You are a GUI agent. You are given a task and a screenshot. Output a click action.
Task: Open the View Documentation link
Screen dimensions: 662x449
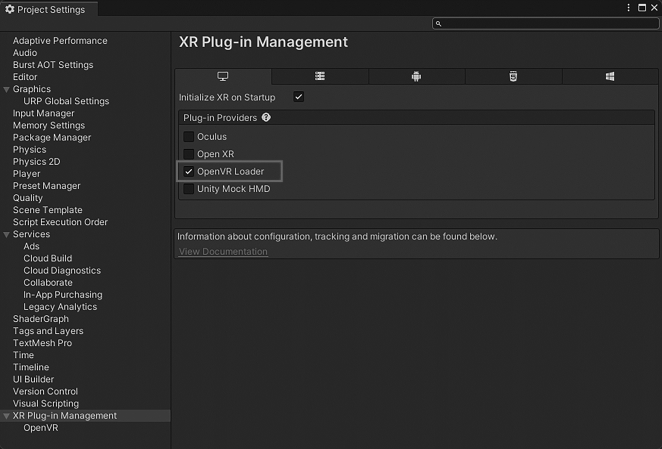point(223,251)
